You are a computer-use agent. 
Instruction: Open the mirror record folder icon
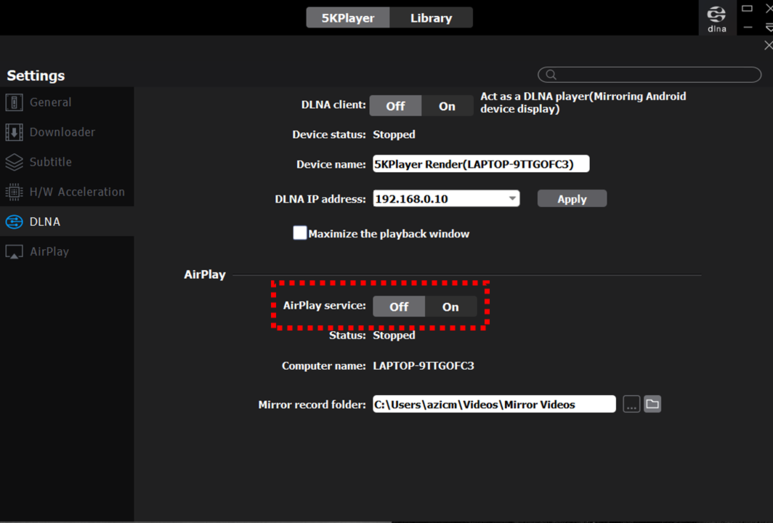652,404
